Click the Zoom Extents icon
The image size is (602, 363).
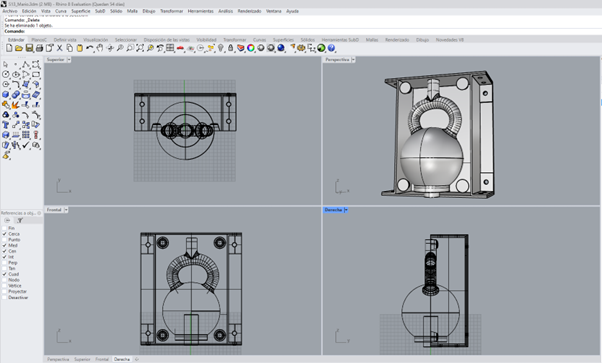(x=140, y=48)
